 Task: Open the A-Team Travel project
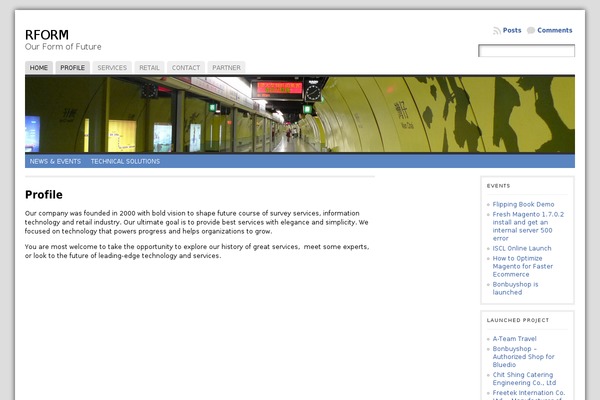(515, 339)
